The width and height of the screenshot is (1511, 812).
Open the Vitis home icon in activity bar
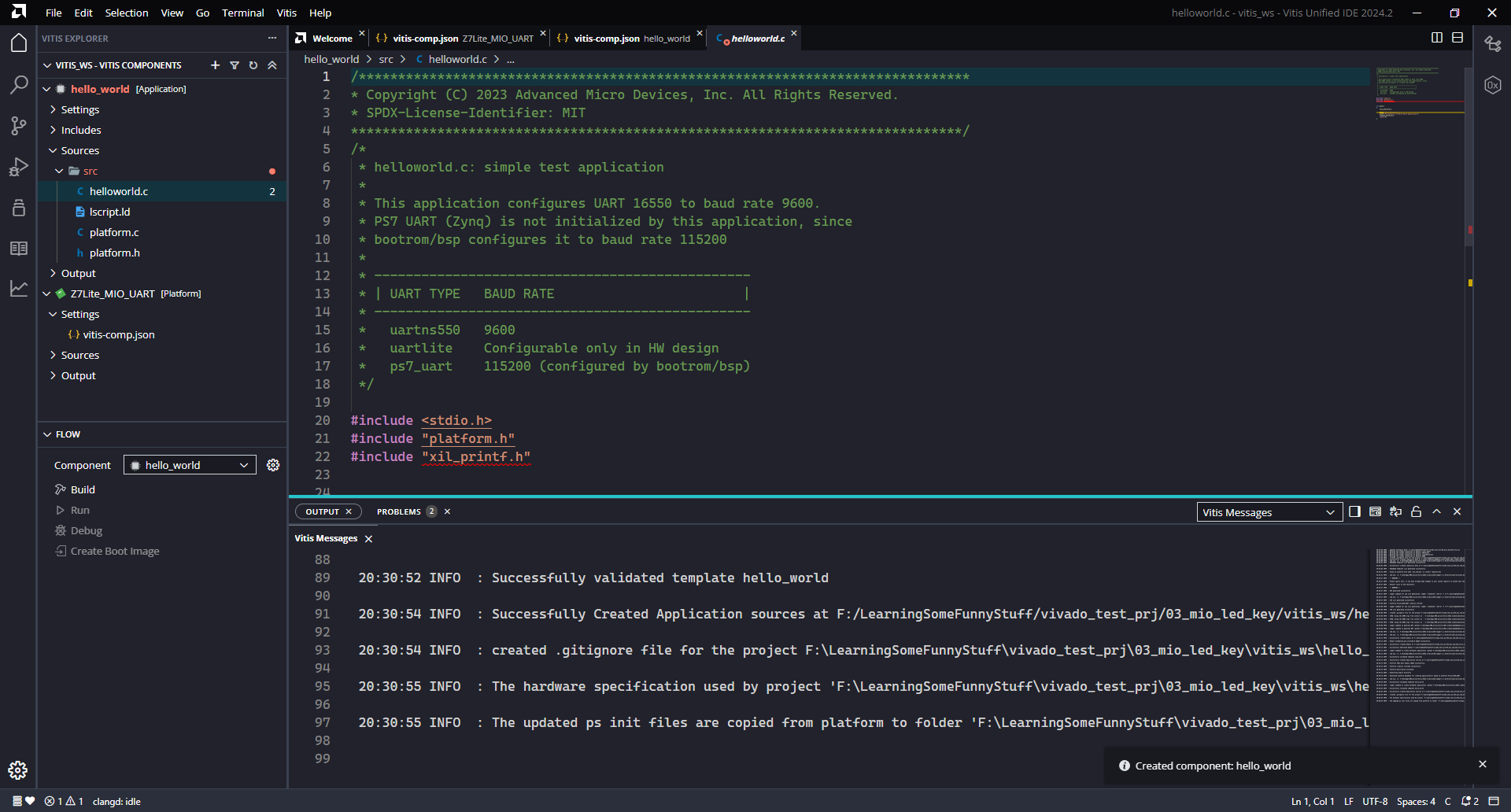pos(19,42)
